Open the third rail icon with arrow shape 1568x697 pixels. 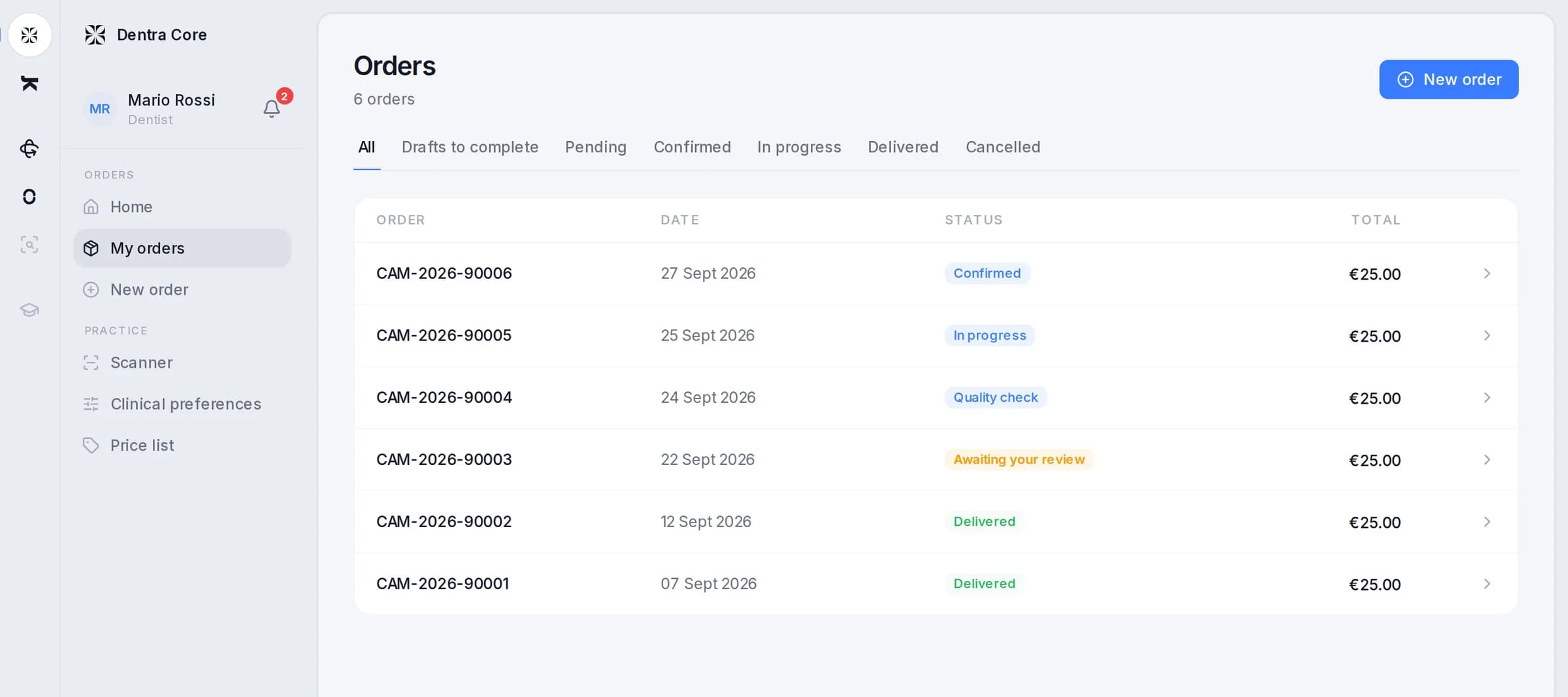pos(29,148)
